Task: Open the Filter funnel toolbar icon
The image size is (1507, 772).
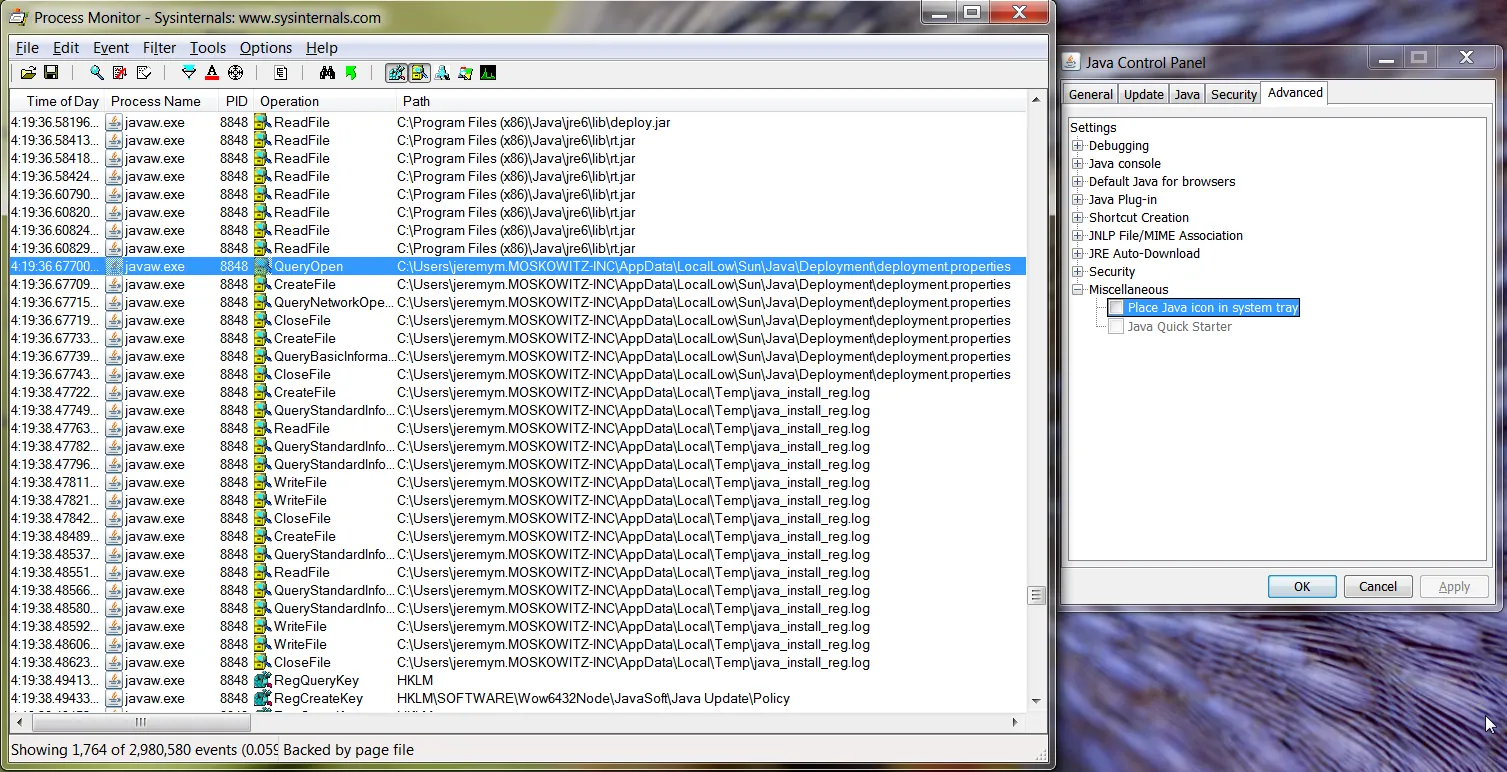Action: (189, 73)
